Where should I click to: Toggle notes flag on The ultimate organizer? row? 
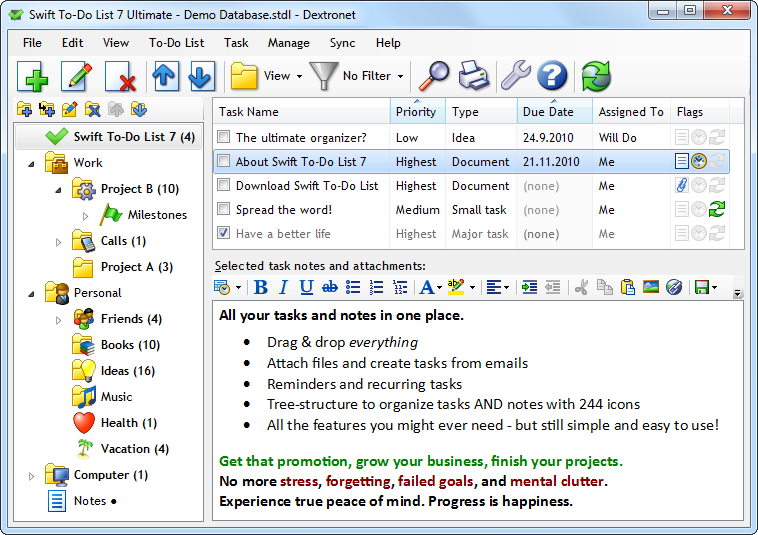tap(682, 137)
